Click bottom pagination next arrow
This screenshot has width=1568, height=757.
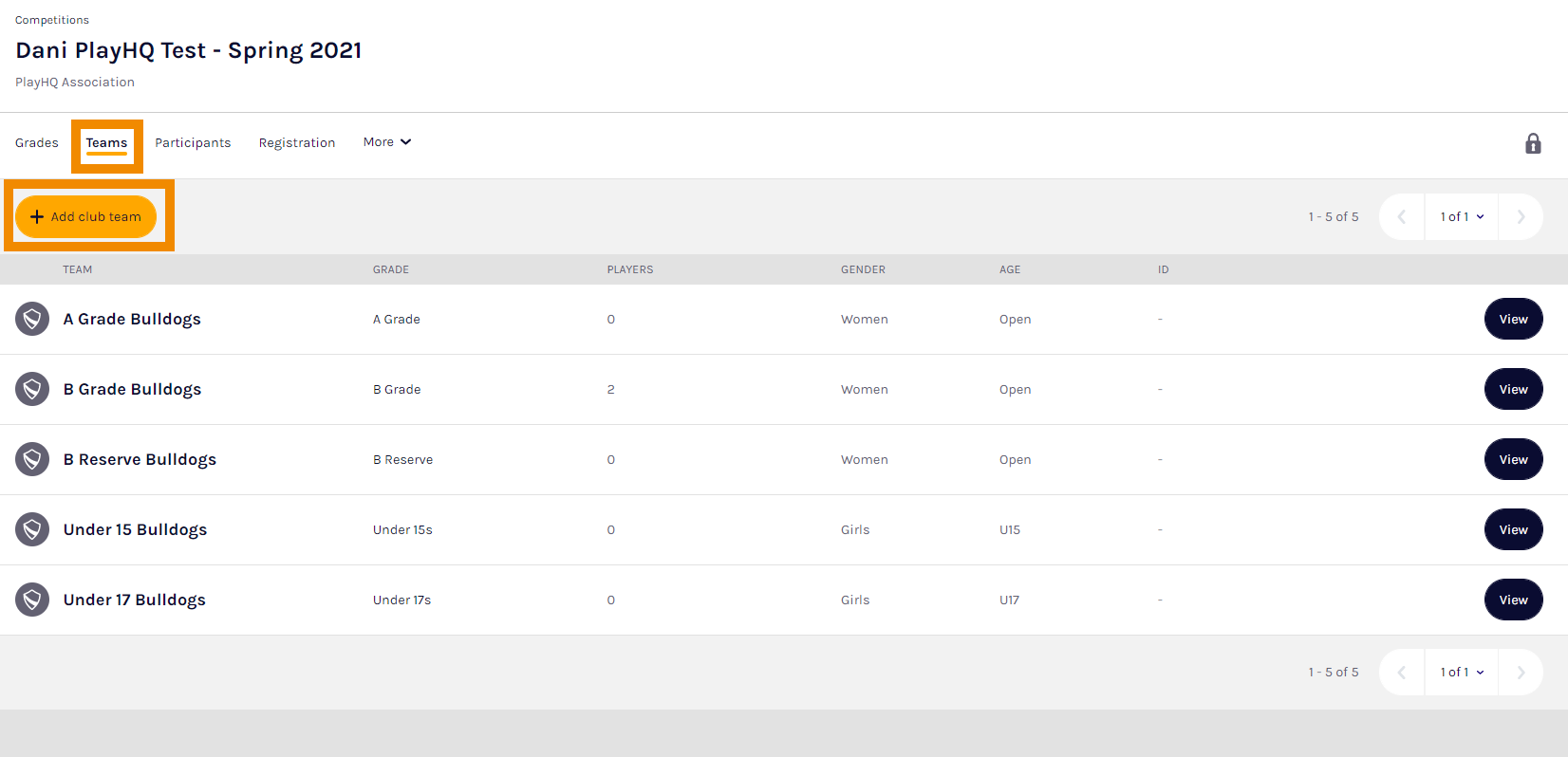pos(1521,673)
